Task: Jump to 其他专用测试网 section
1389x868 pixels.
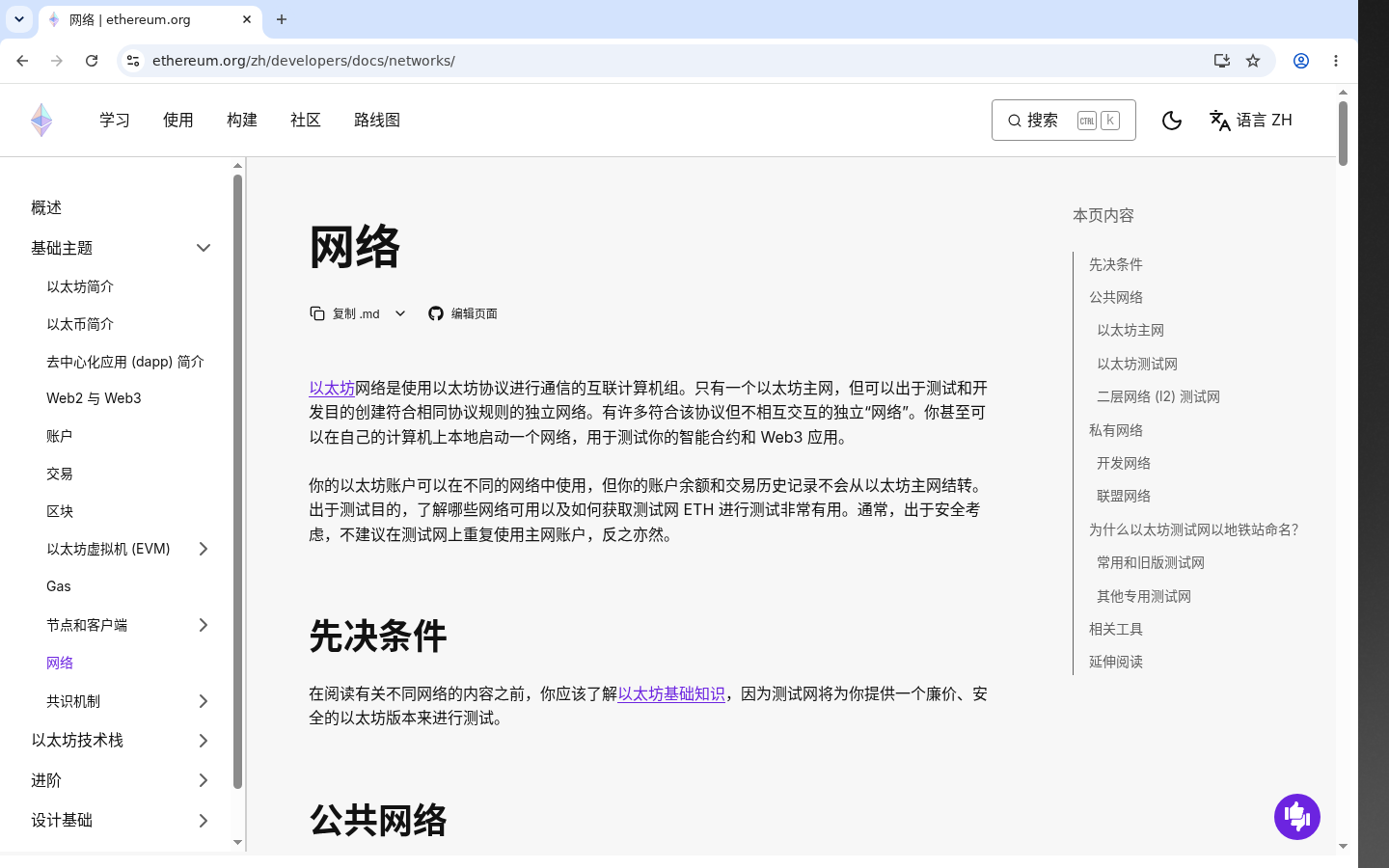Action: click(x=1144, y=596)
